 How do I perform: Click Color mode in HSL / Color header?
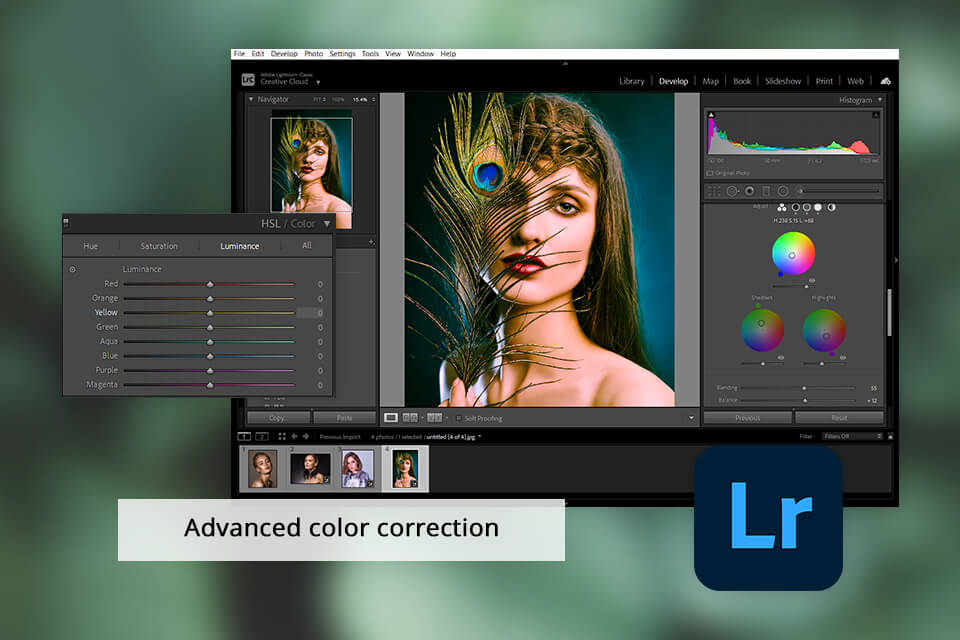click(x=302, y=224)
